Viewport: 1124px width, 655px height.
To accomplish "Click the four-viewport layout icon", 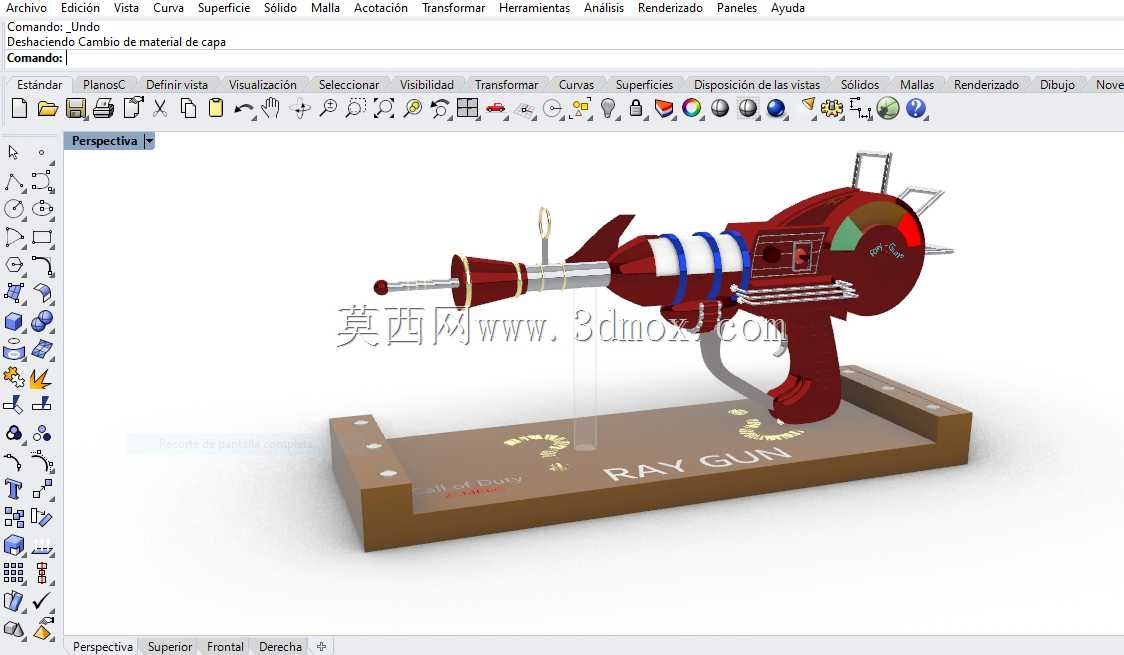I will 467,108.
